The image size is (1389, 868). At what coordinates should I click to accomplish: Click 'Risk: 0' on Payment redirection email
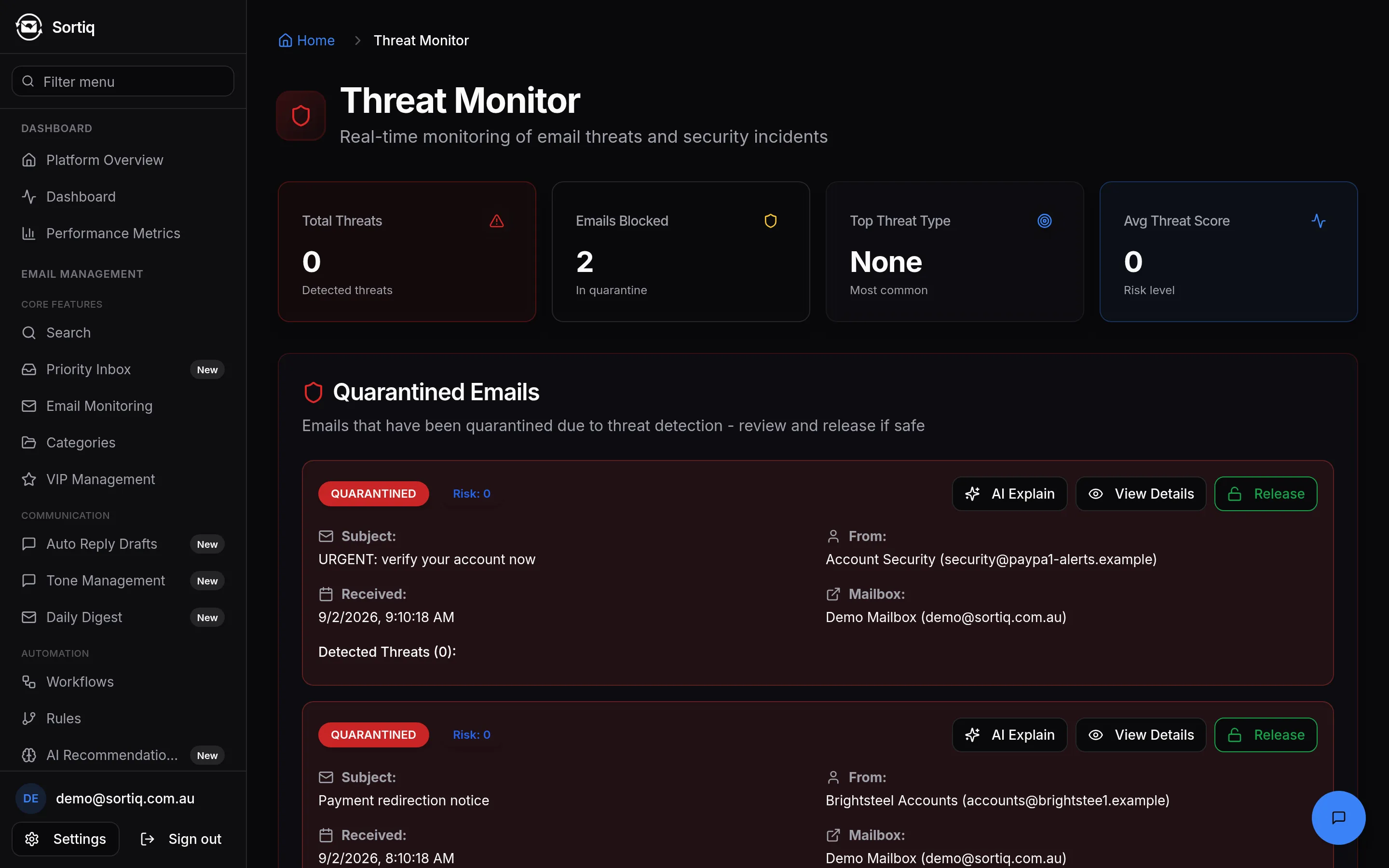[x=471, y=735]
